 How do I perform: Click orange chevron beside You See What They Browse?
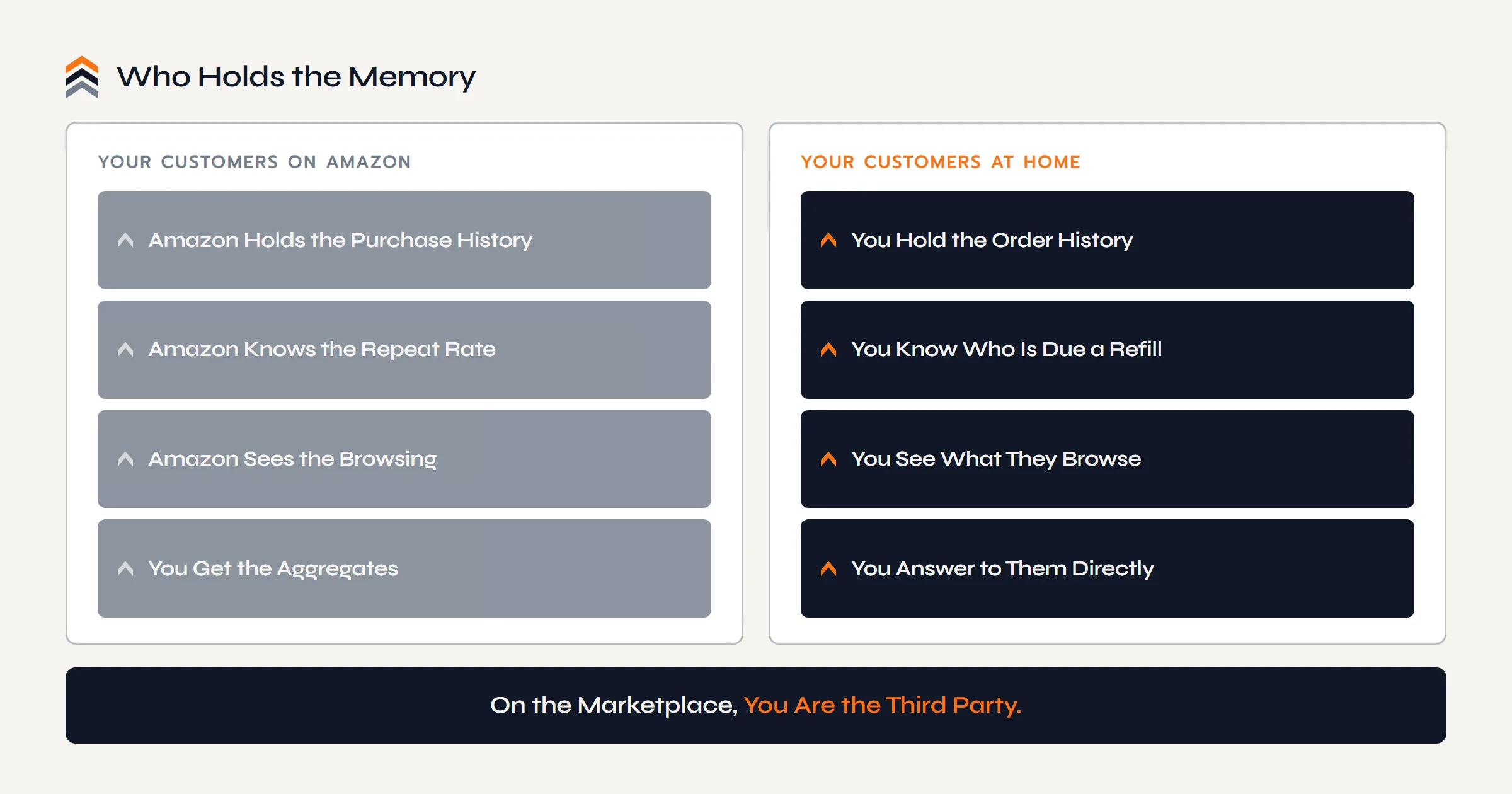pyautogui.click(x=828, y=459)
